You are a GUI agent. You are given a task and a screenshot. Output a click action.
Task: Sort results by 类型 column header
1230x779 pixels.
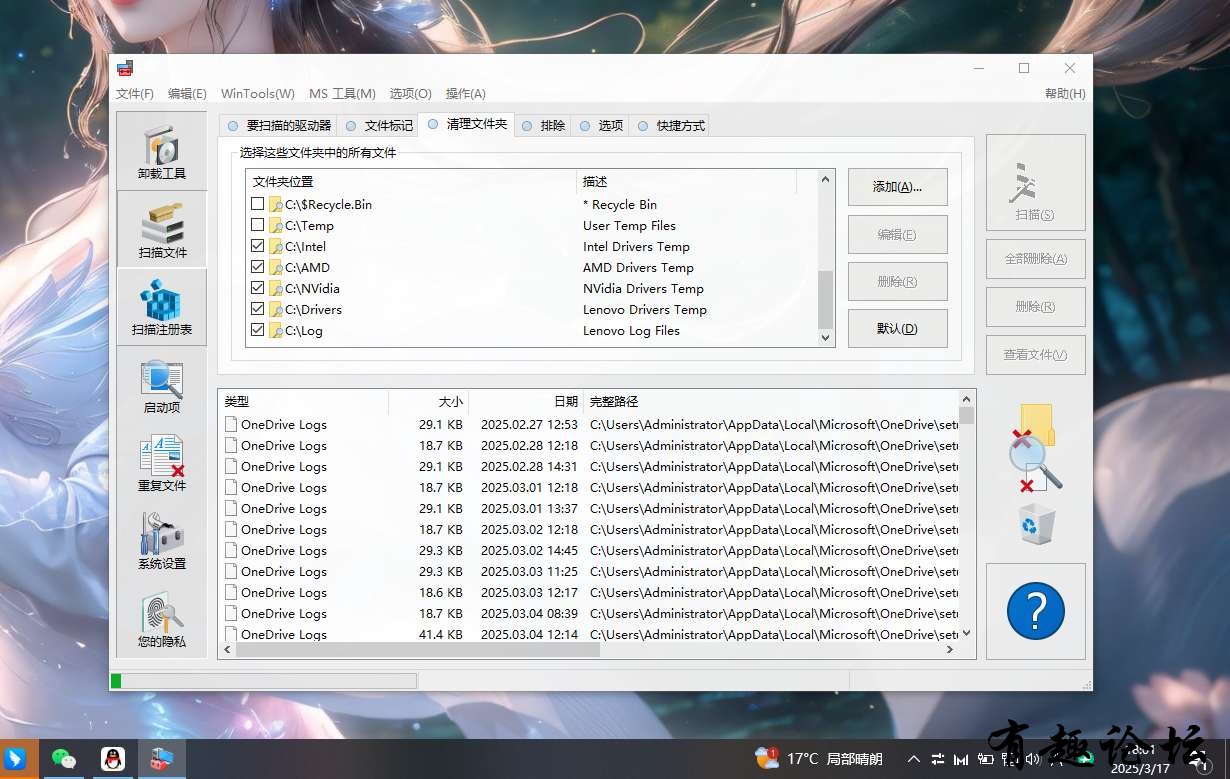[x=303, y=402]
